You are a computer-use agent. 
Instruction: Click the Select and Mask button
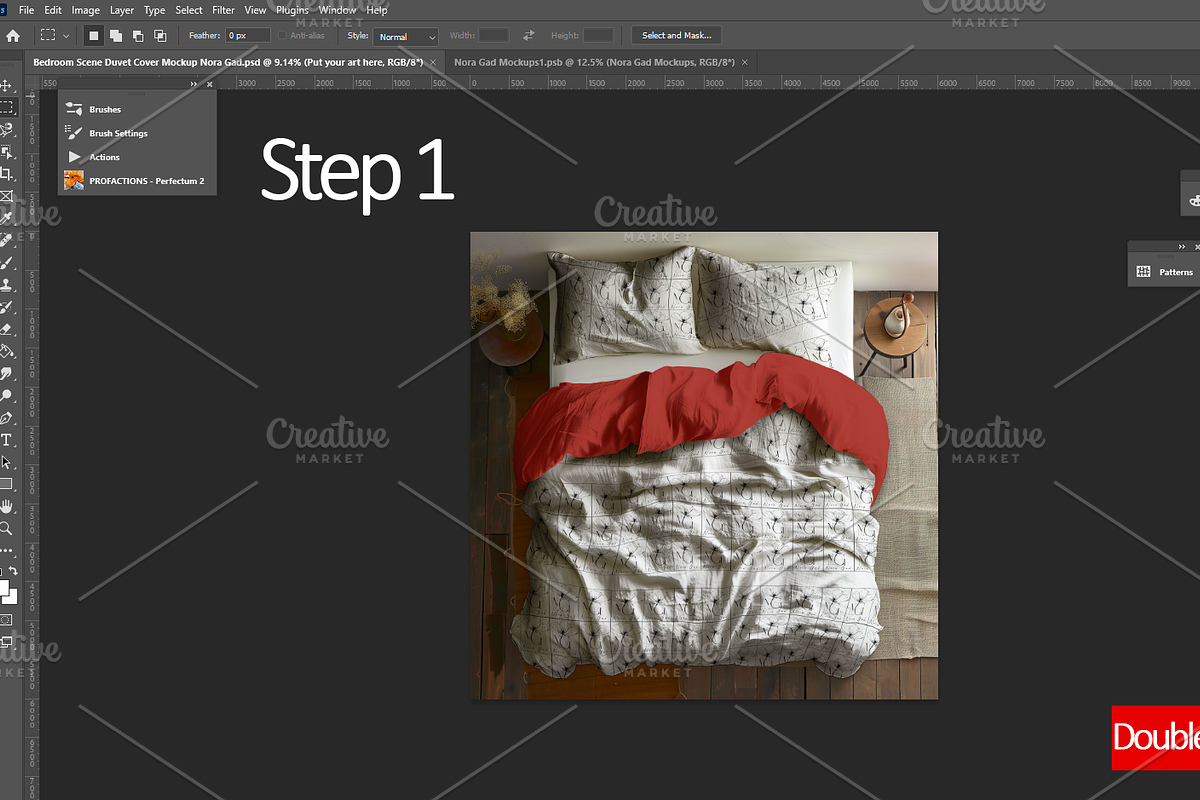coord(676,36)
